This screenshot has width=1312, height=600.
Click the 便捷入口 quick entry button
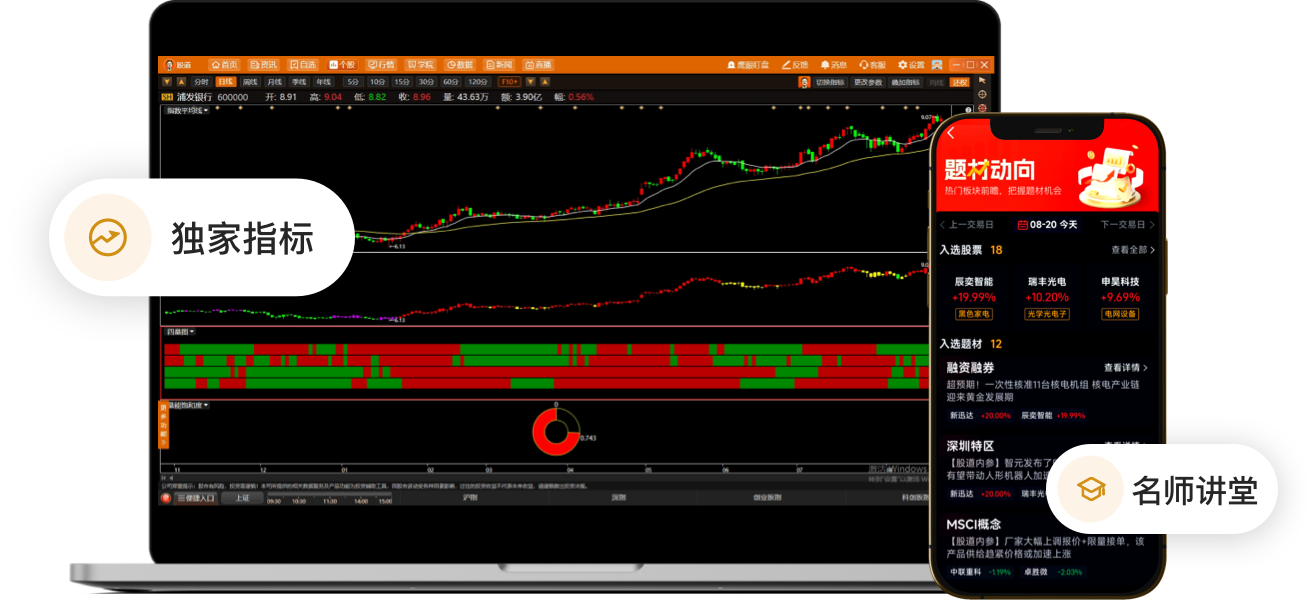[x=194, y=497]
